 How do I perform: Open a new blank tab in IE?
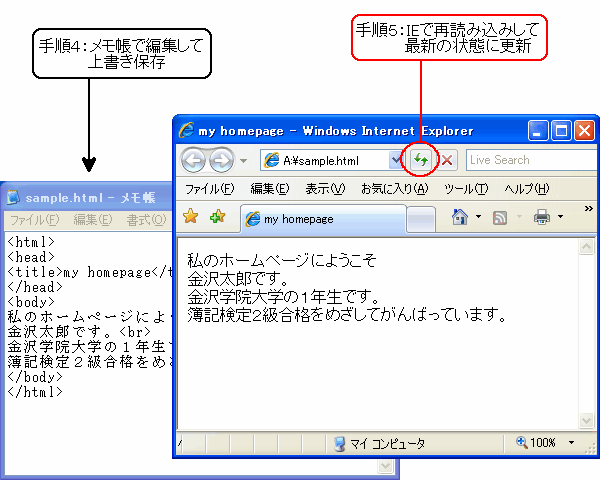point(421,220)
